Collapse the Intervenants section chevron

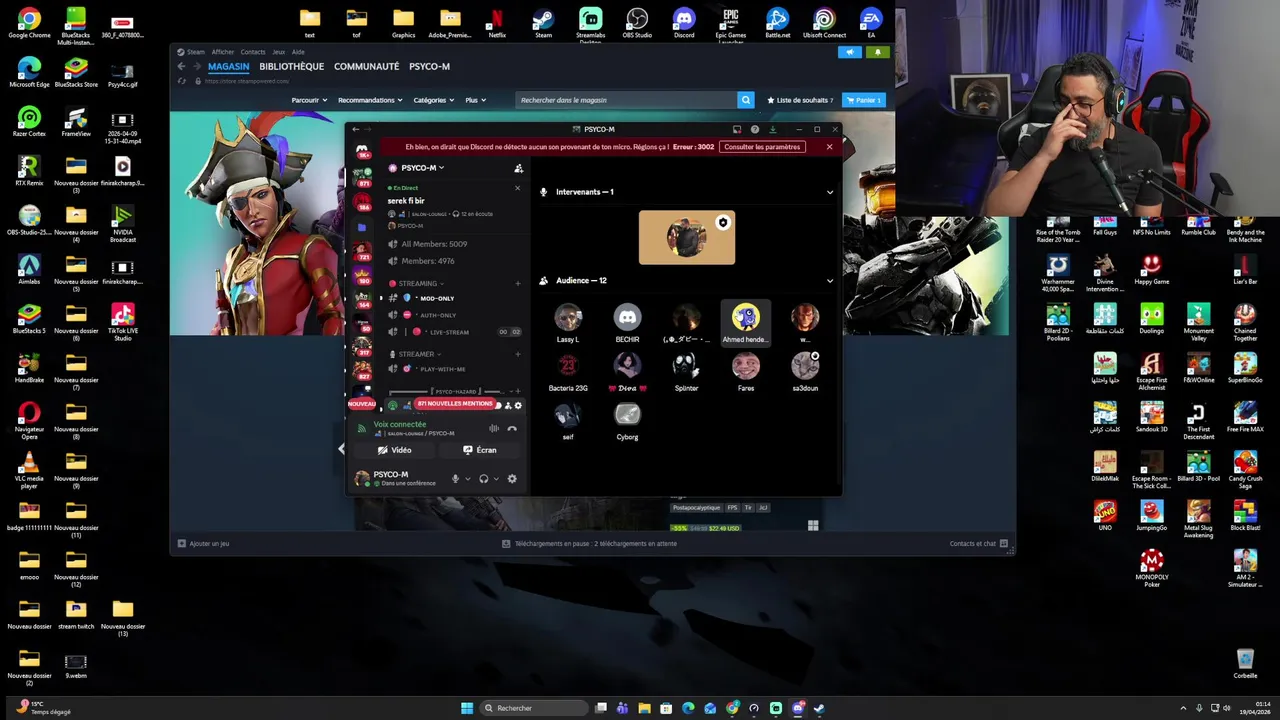coord(829,192)
